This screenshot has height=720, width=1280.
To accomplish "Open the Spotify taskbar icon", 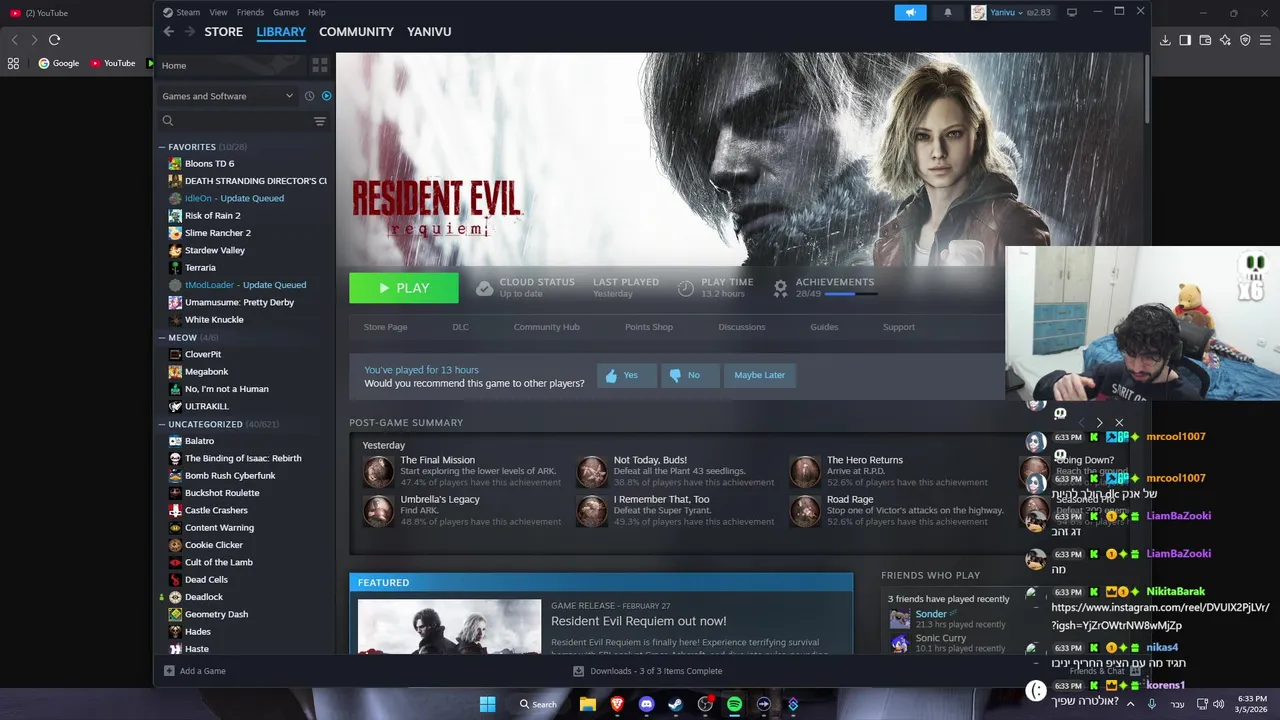I will pyautogui.click(x=734, y=704).
